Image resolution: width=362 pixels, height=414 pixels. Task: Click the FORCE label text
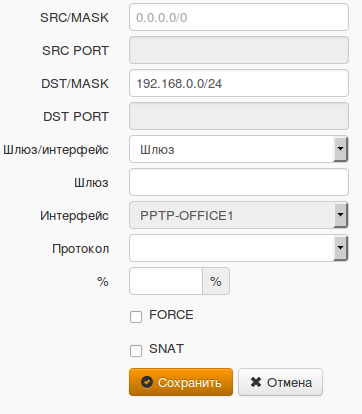click(171, 315)
